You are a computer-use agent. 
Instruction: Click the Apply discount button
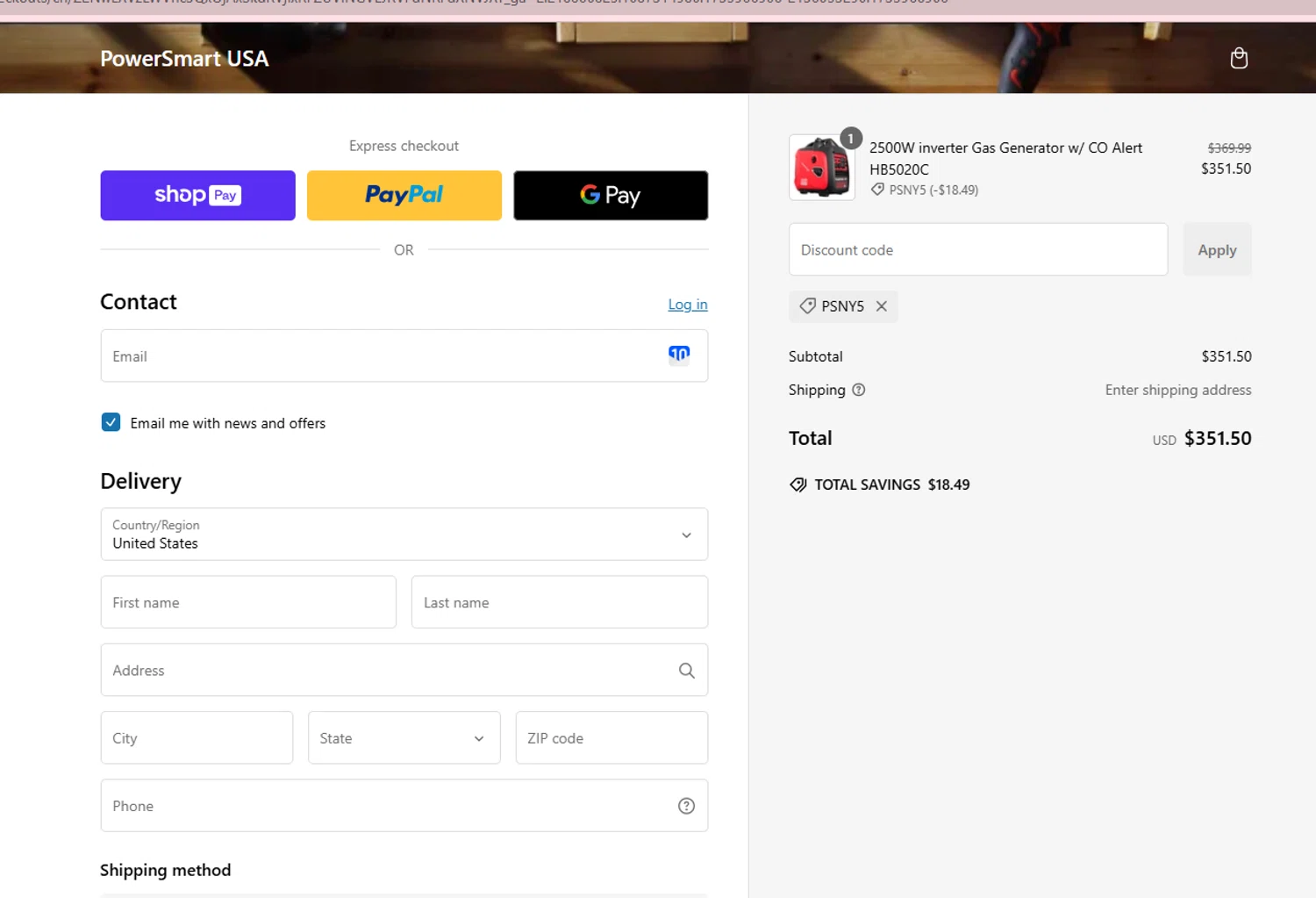[1217, 250]
